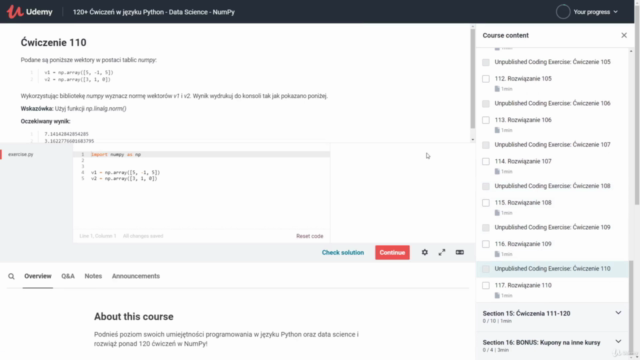Click the About this course heading
The width and height of the screenshot is (640, 360).
click(133, 317)
